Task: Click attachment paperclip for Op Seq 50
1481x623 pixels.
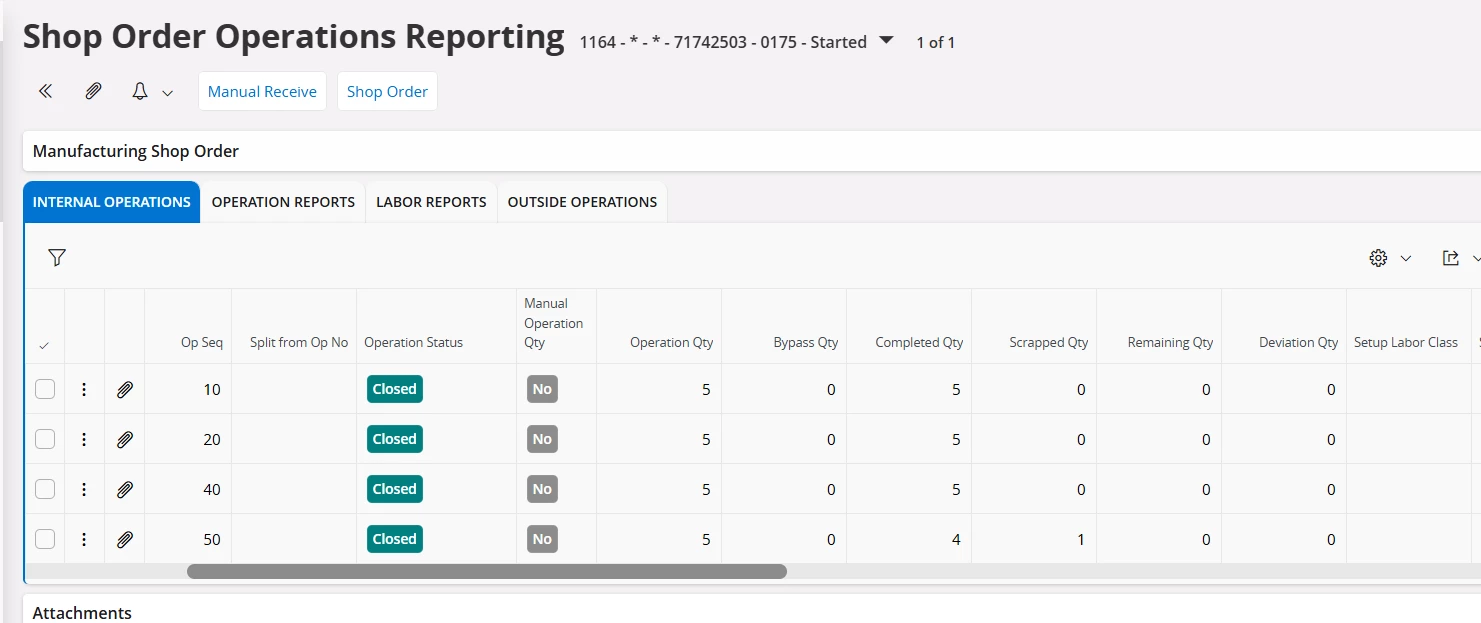Action: pyautogui.click(x=124, y=539)
